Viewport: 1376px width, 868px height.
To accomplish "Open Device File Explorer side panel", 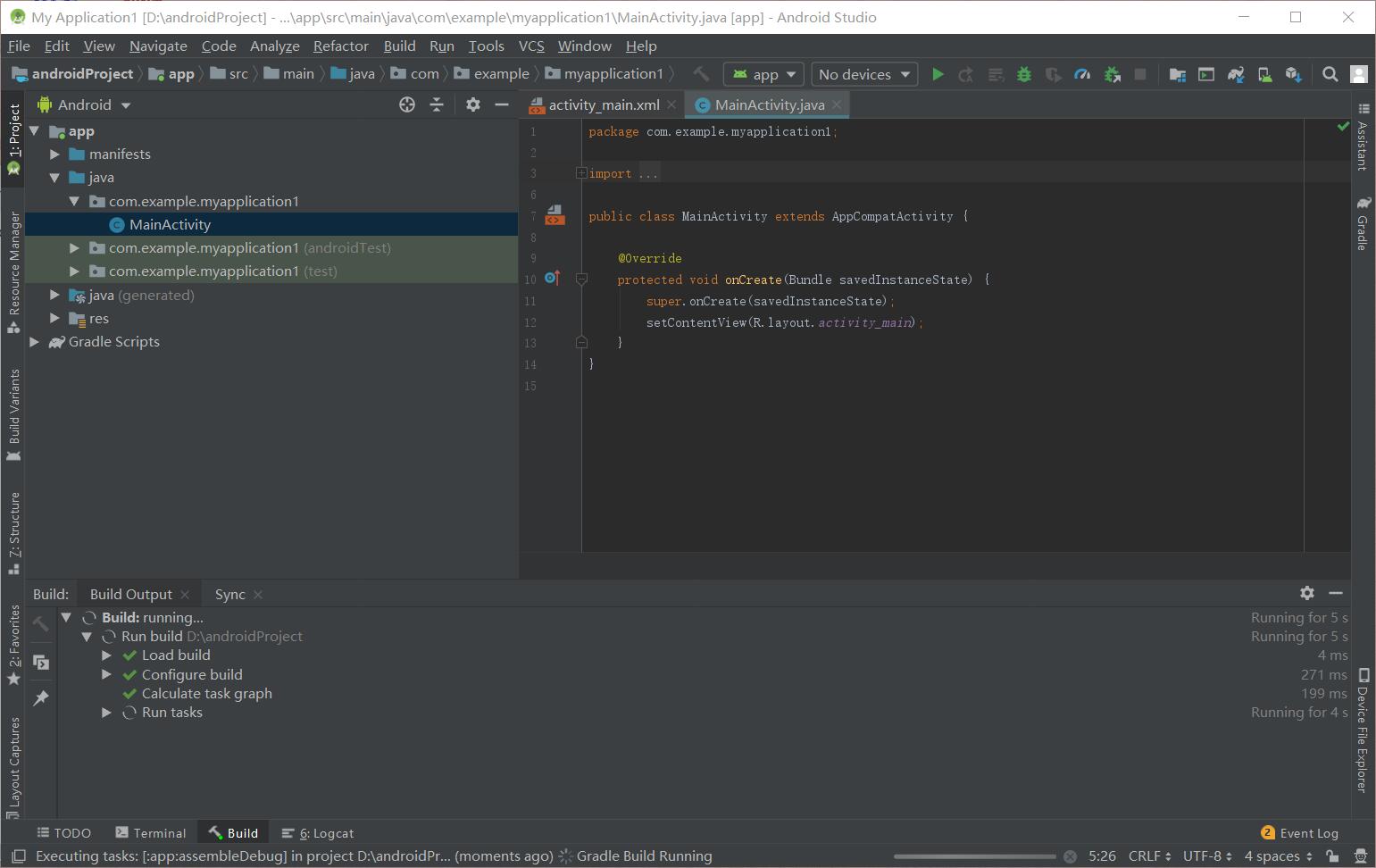I will point(1363,729).
